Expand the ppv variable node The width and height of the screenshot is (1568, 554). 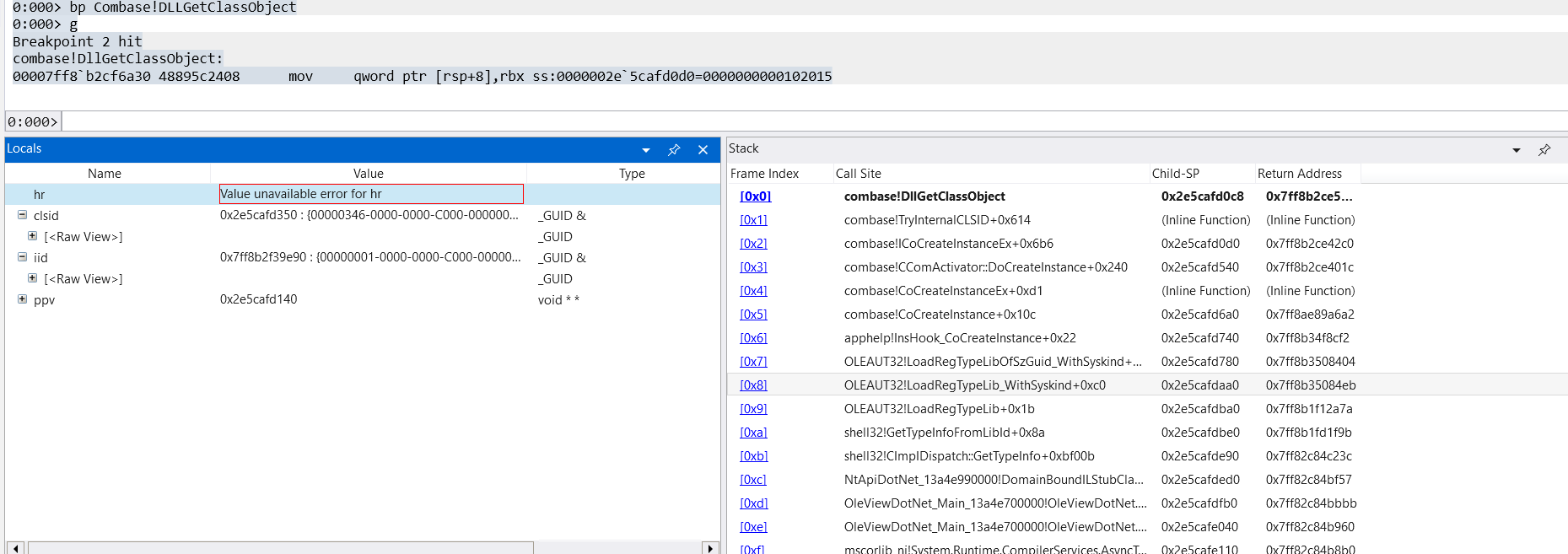coord(22,299)
